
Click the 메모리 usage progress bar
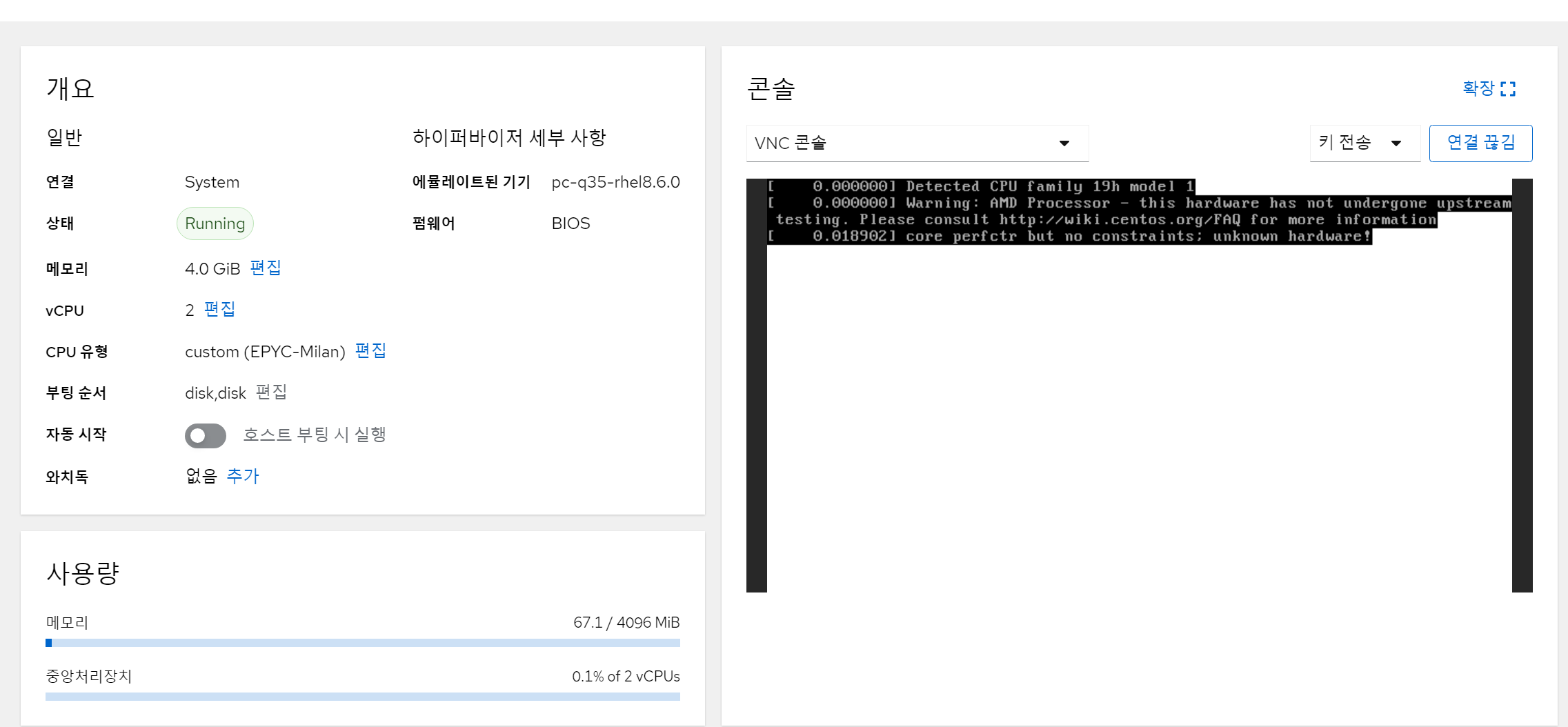363,643
